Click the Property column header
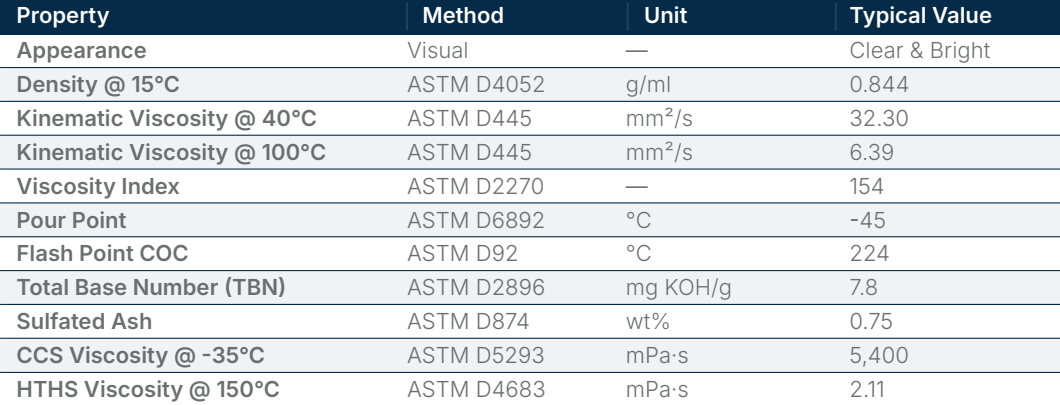 (x=63, y=16)
